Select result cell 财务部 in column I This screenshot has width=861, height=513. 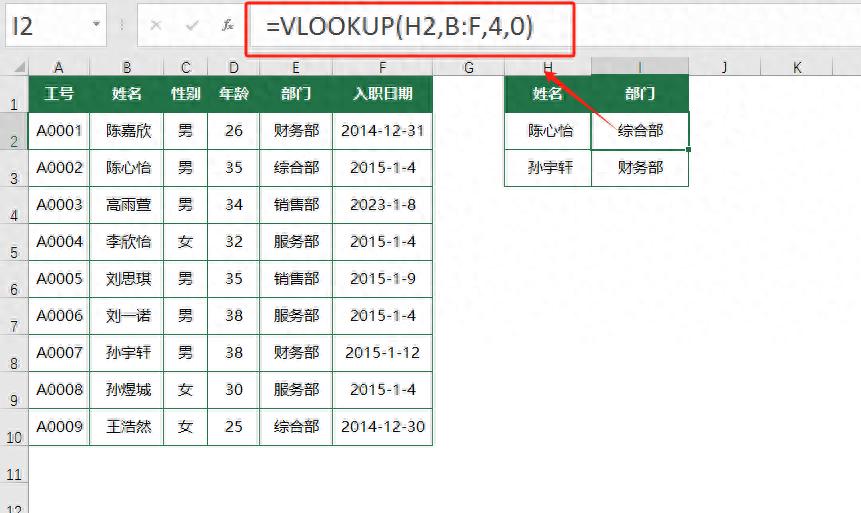tap(640, 168)
